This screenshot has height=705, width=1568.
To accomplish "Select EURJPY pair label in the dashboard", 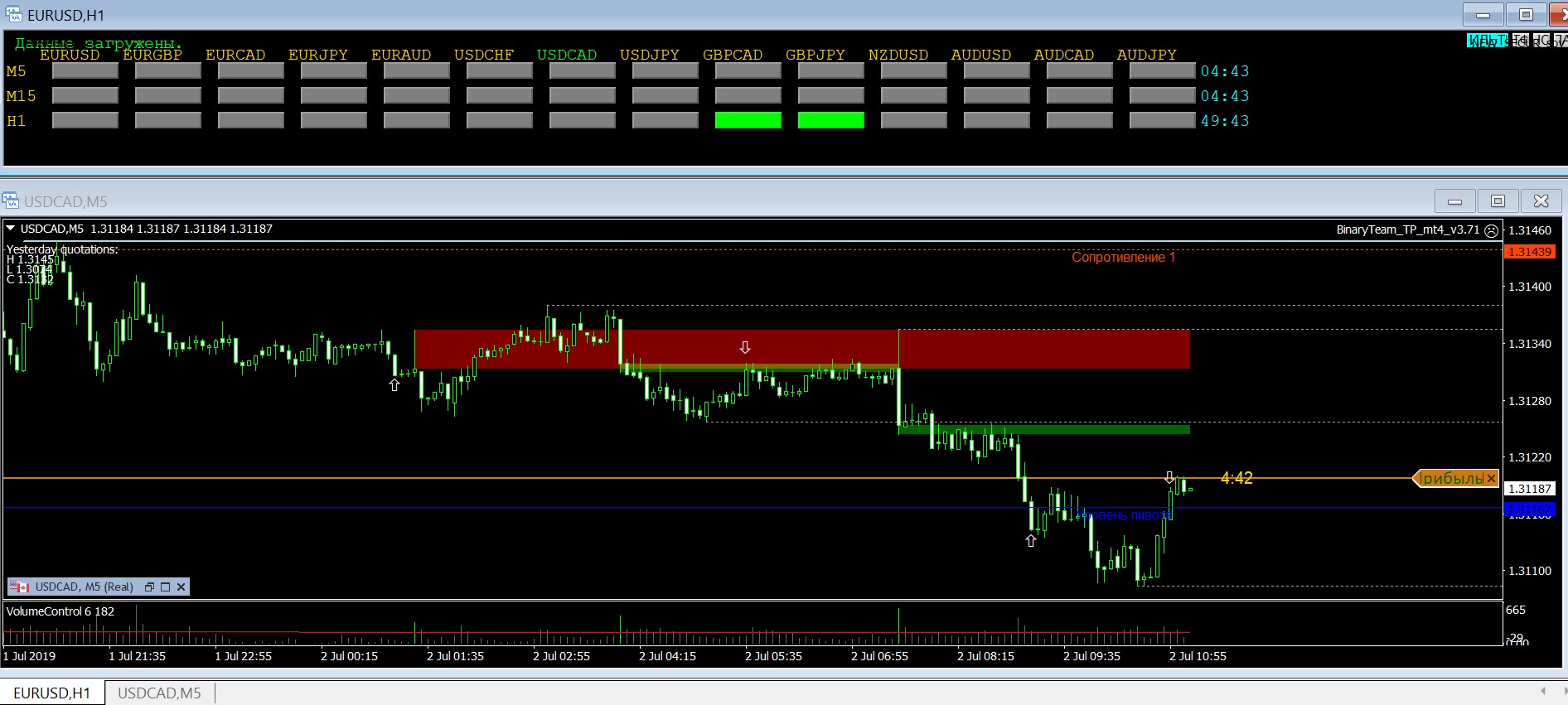I will click(x=318, y=55).
